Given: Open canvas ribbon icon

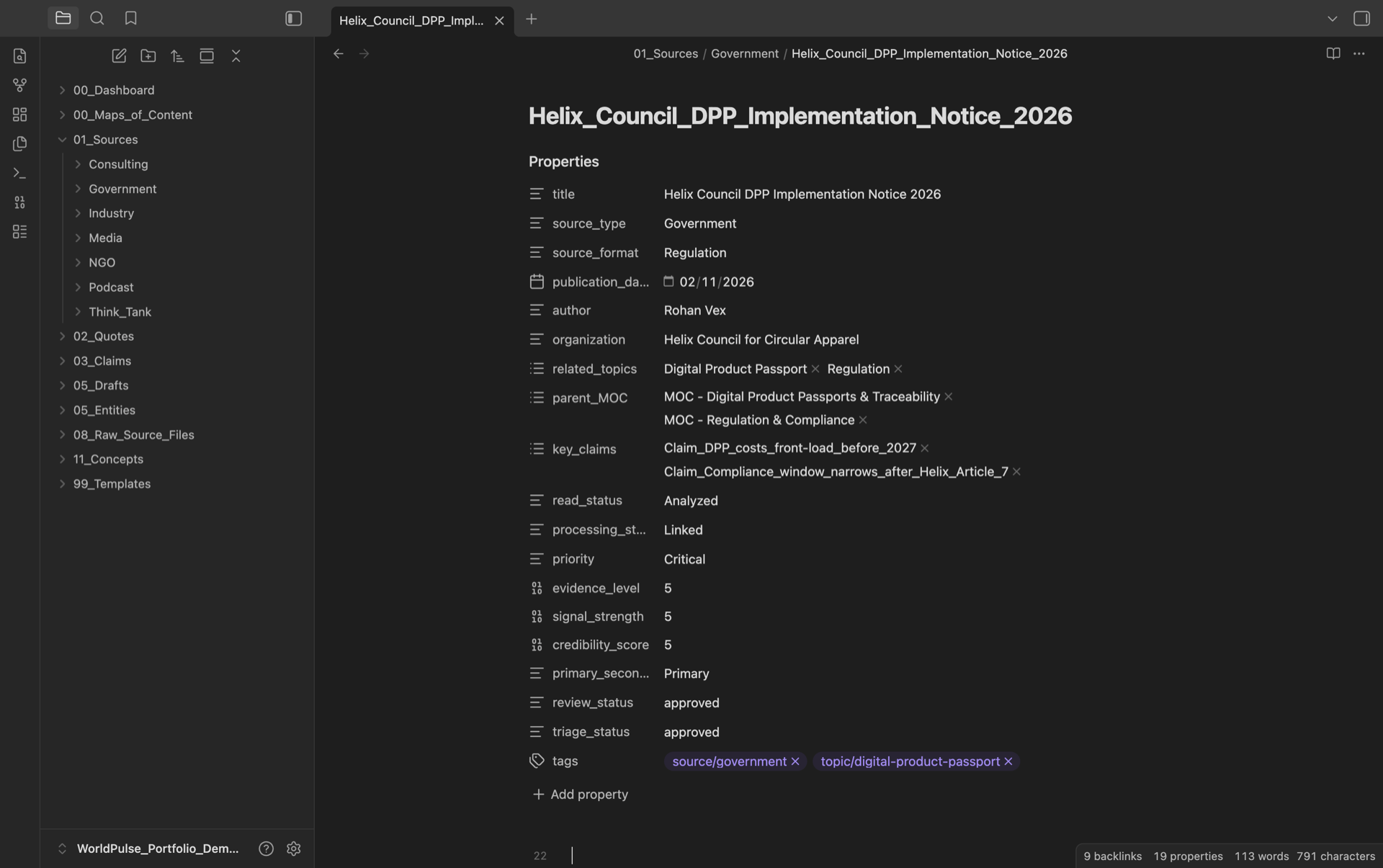Looking at the screenshot, I should tap(19, 115).
